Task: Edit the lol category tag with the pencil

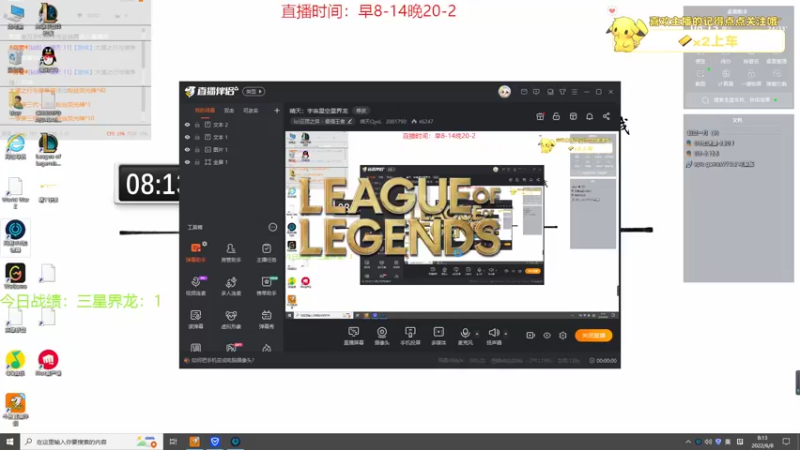Action: (x=349, y=121)
